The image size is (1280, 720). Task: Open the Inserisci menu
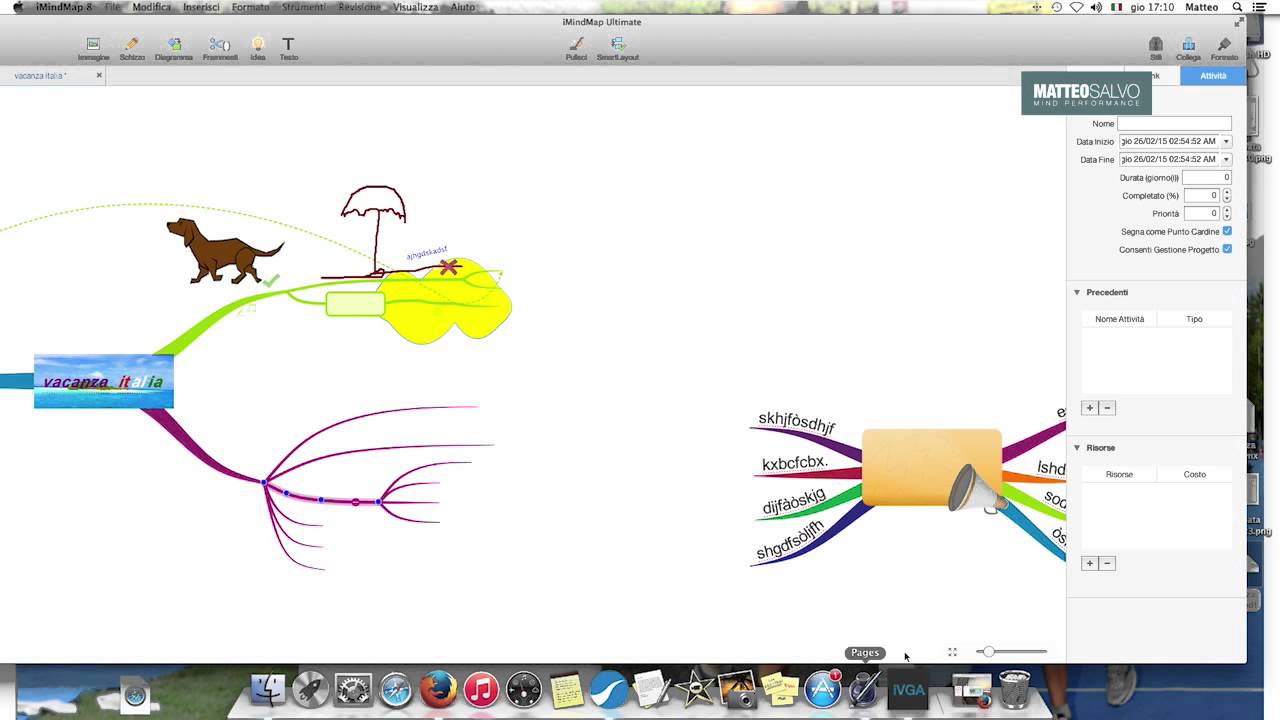(201, 7)
